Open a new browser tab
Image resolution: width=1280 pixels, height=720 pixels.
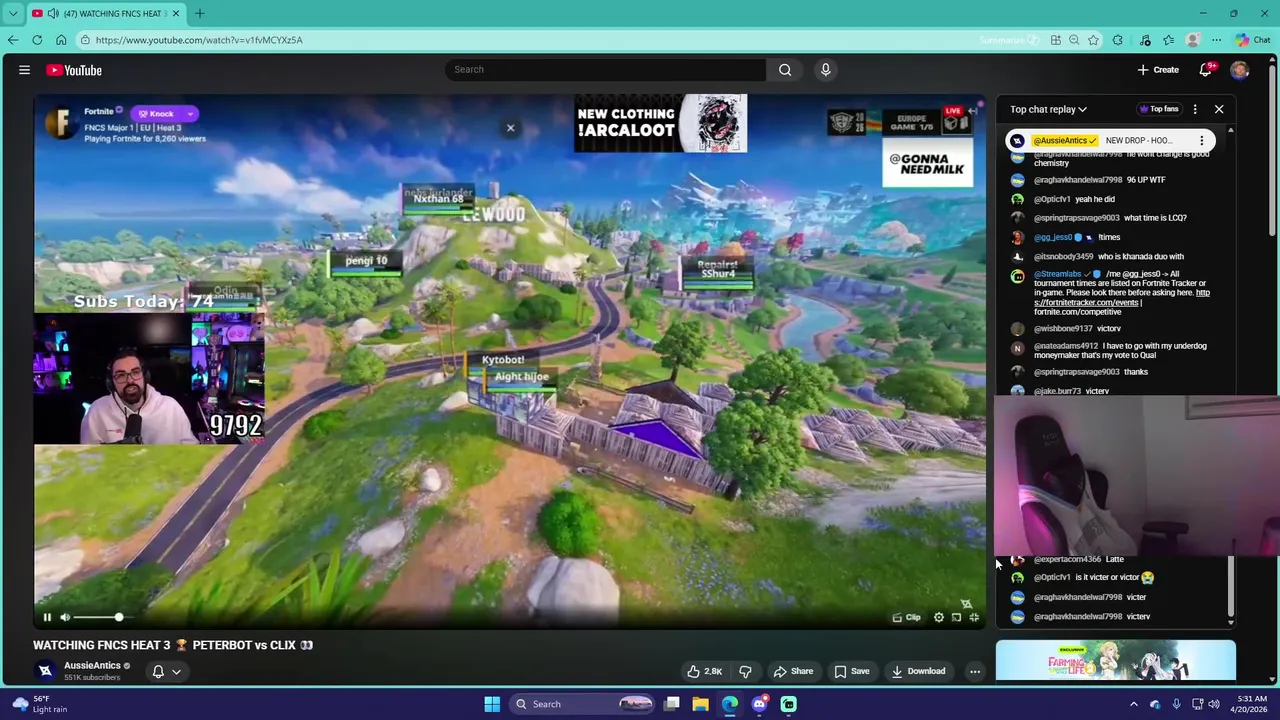199,13
